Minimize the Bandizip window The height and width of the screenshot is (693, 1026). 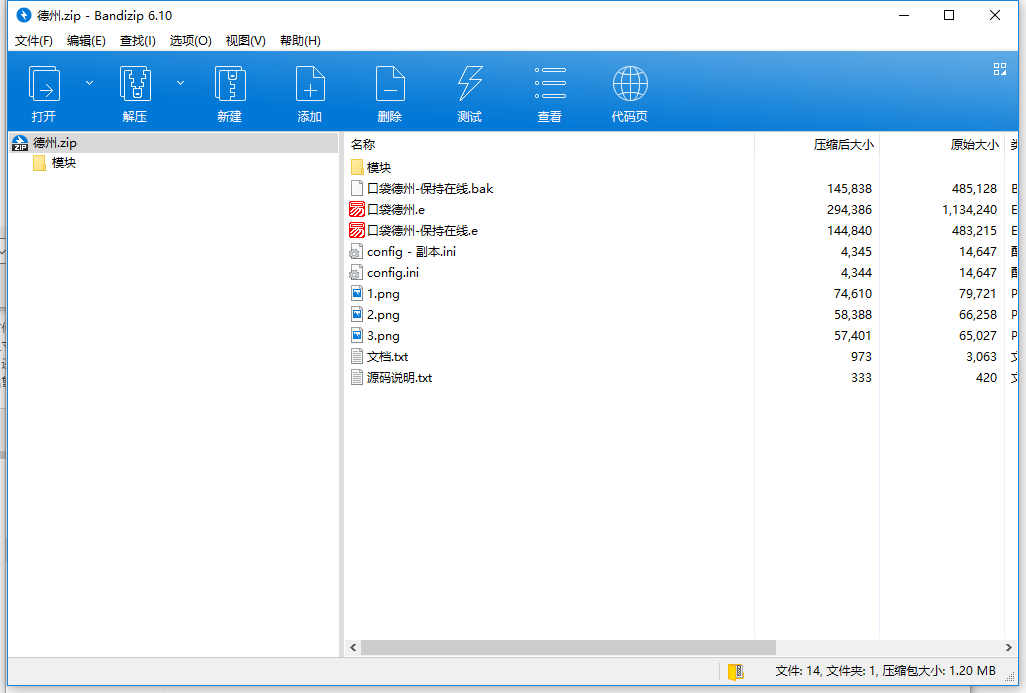pyautogui.click(x=904, y=15)
